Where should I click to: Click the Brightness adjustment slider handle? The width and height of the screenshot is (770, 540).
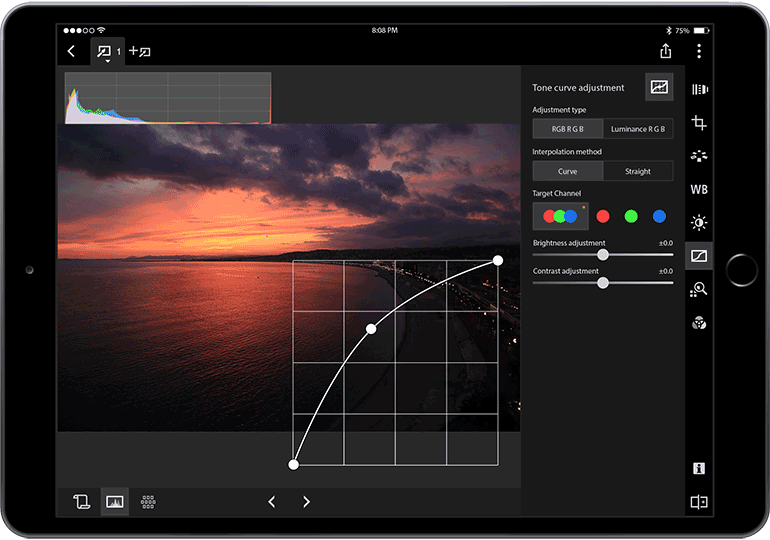pos(603,255)
